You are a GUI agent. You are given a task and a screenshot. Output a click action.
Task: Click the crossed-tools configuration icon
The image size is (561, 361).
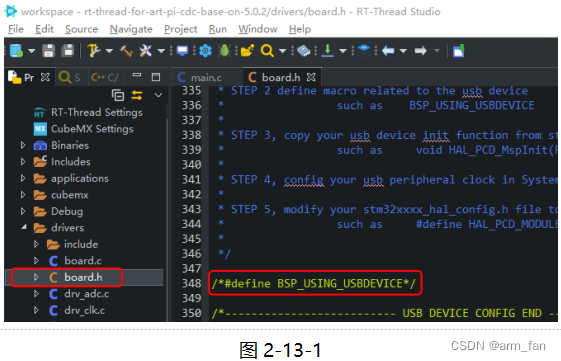[x=146, y=51]
